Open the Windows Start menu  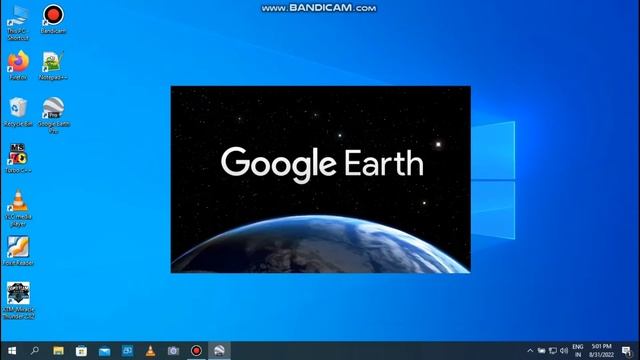coord(12,351)
